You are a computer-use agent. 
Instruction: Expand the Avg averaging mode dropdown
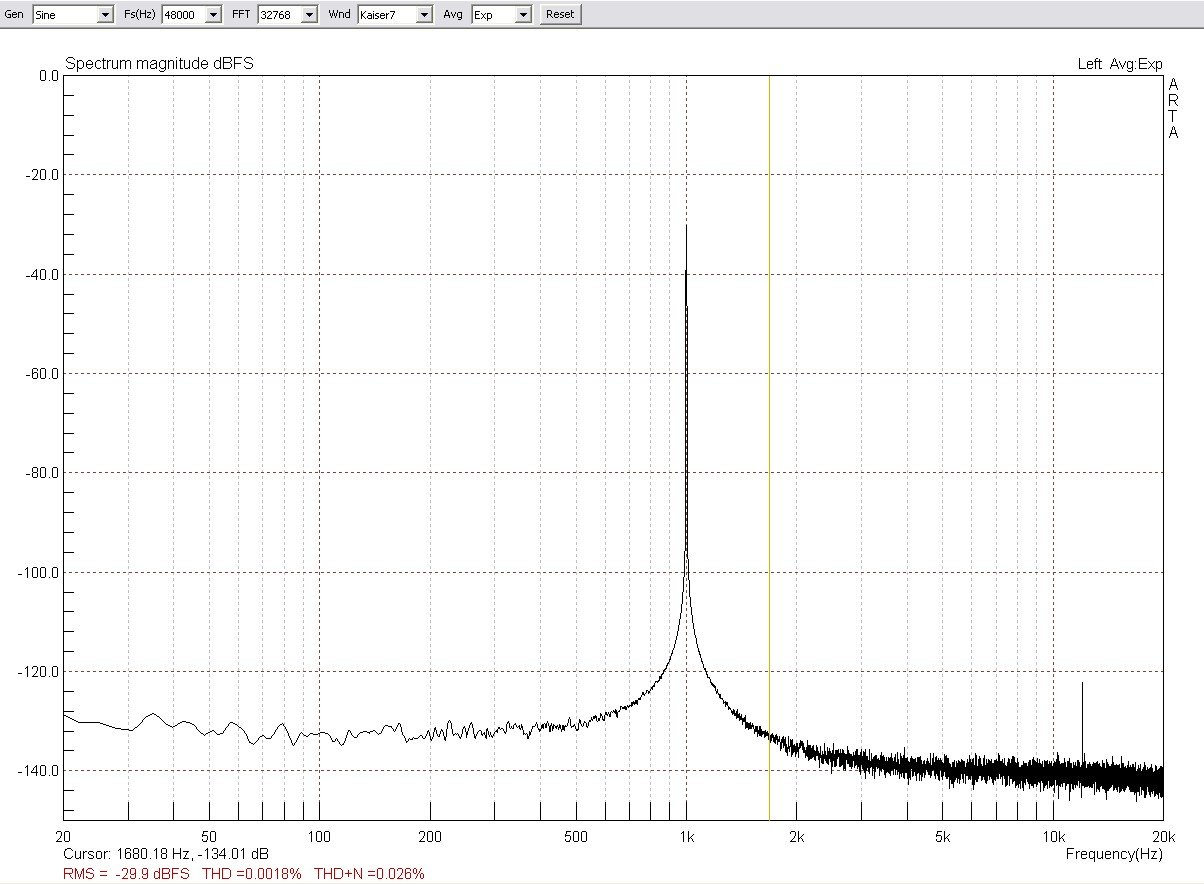(x=502, y=15)
